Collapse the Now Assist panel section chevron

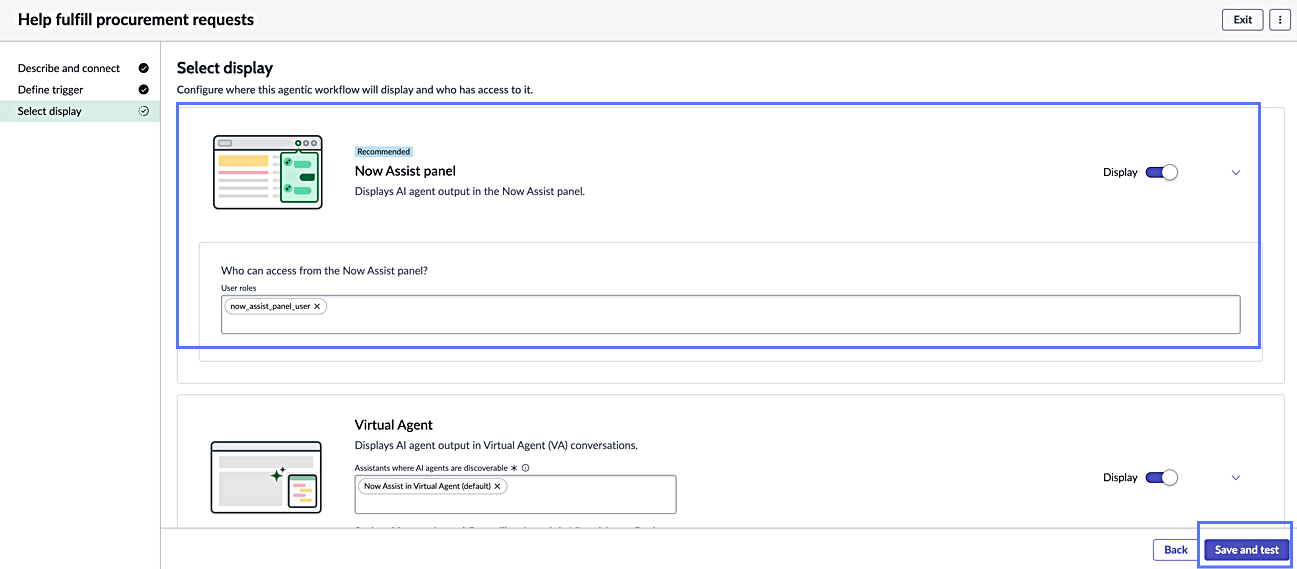pyautogui.click(x=1236, y=173)
